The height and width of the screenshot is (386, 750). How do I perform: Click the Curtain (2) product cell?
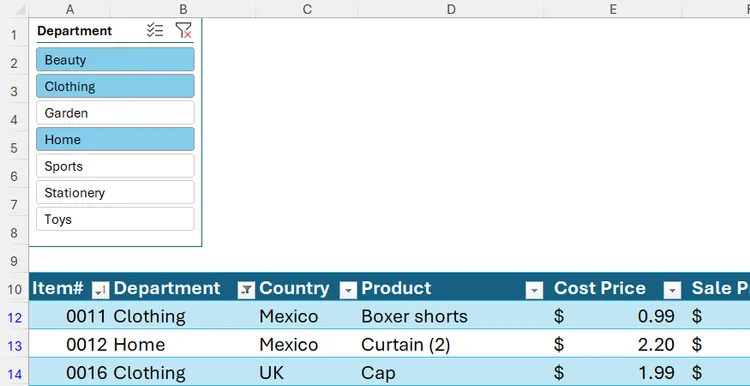(x=451, y=344)
